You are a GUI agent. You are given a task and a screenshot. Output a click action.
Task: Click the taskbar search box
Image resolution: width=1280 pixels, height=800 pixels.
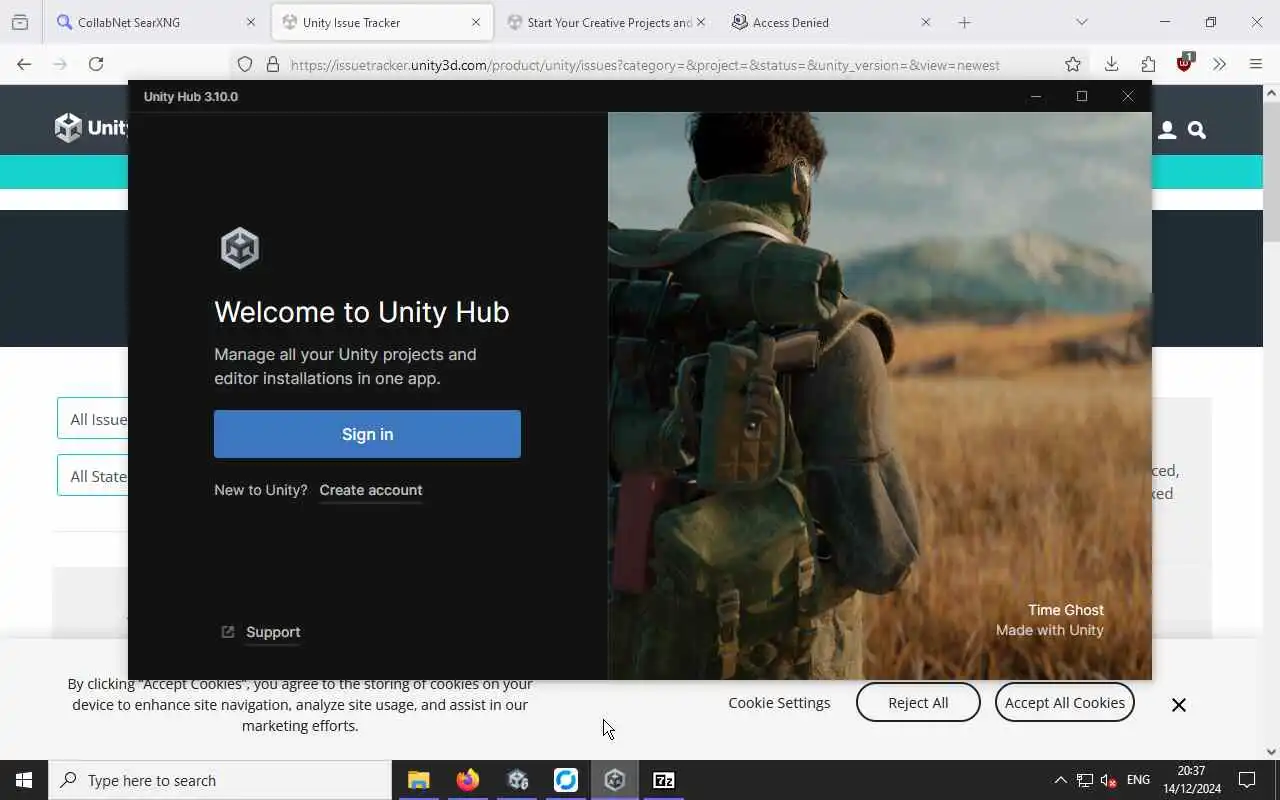pos(220,780)
